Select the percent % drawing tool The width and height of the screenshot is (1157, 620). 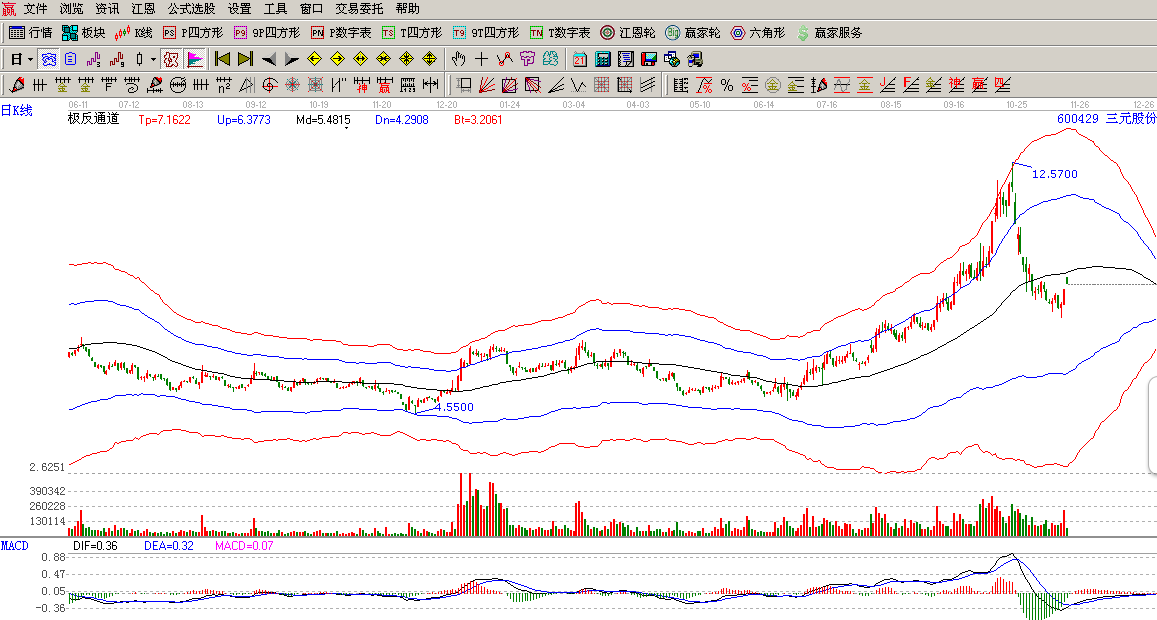(x=726, y=85)
